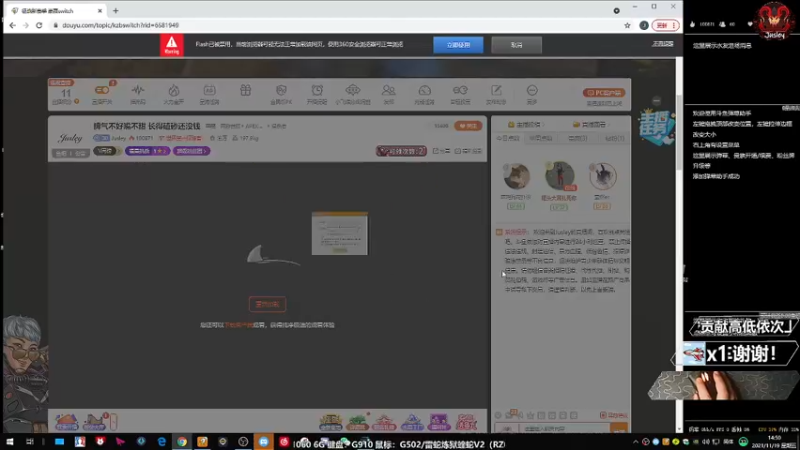Image resolution: width=800 pixels, height=450 pixels.
Task: Open the speedometer gauge icon in toolbar
Action: (x=424, y=90)
